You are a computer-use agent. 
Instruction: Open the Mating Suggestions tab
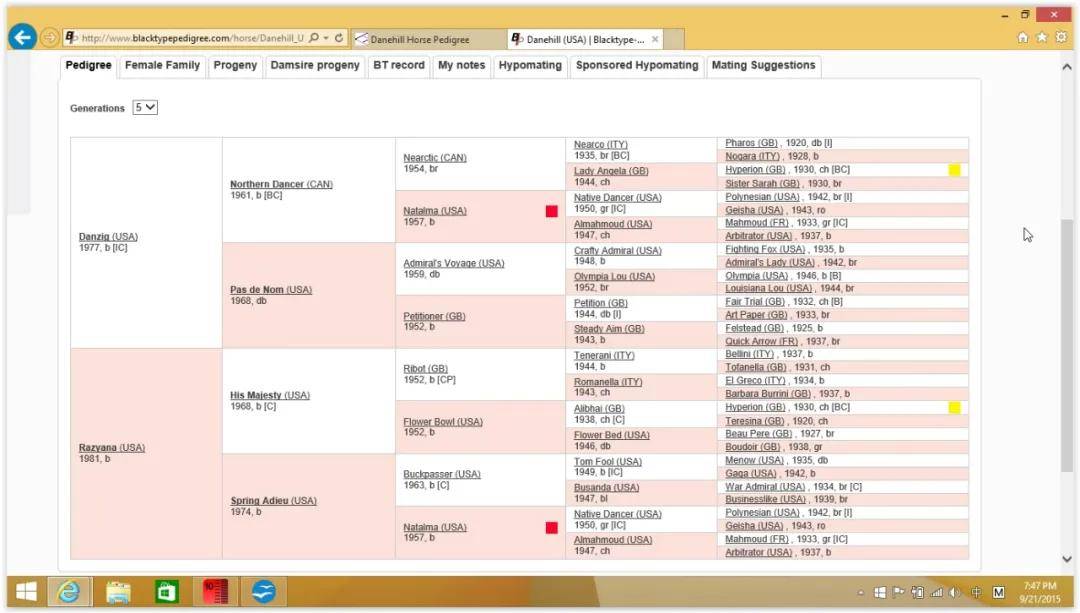click(763, 66)
